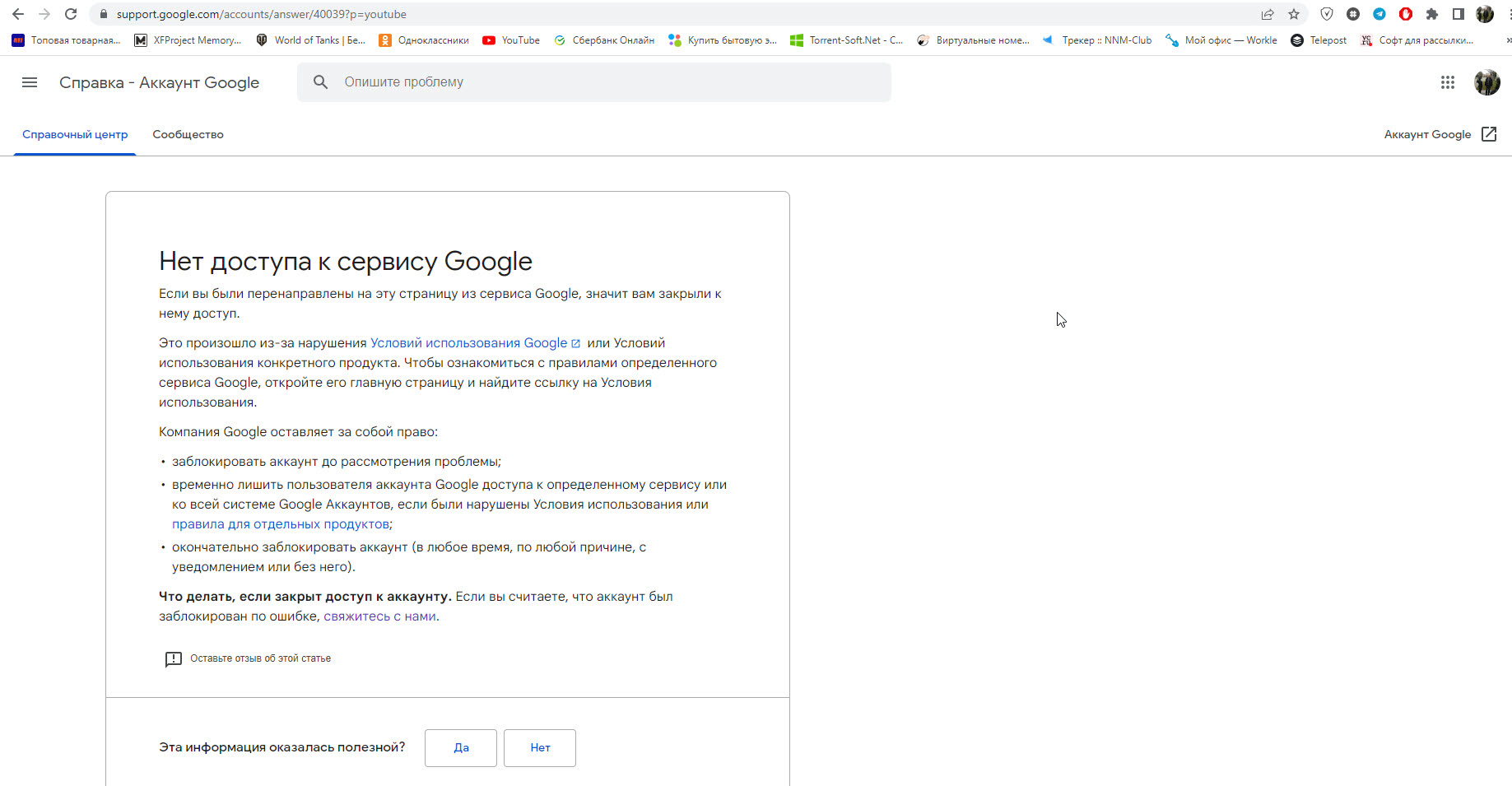This screenshot has width=1512, height=786.
Task: Bookmark page with the star icon
Action: (x=1294, y=14)
